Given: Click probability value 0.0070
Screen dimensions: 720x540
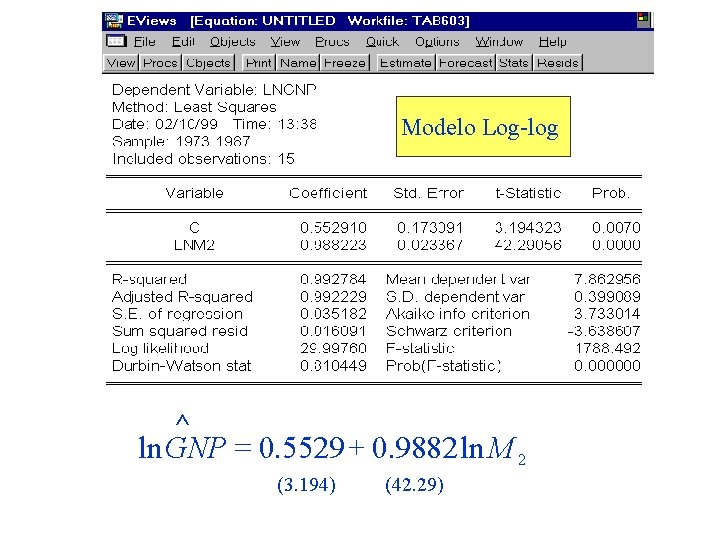Looking at the screenshot, I should click(616, 228).
